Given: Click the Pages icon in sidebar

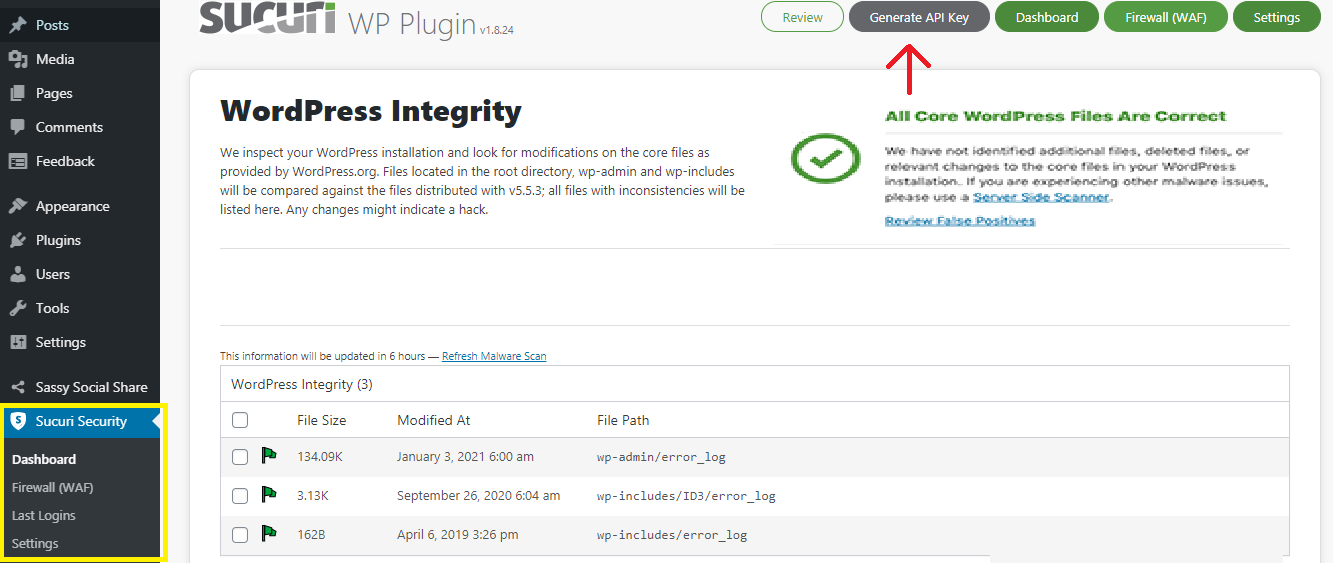Looking at the screenshot, I should pos(18,93).
